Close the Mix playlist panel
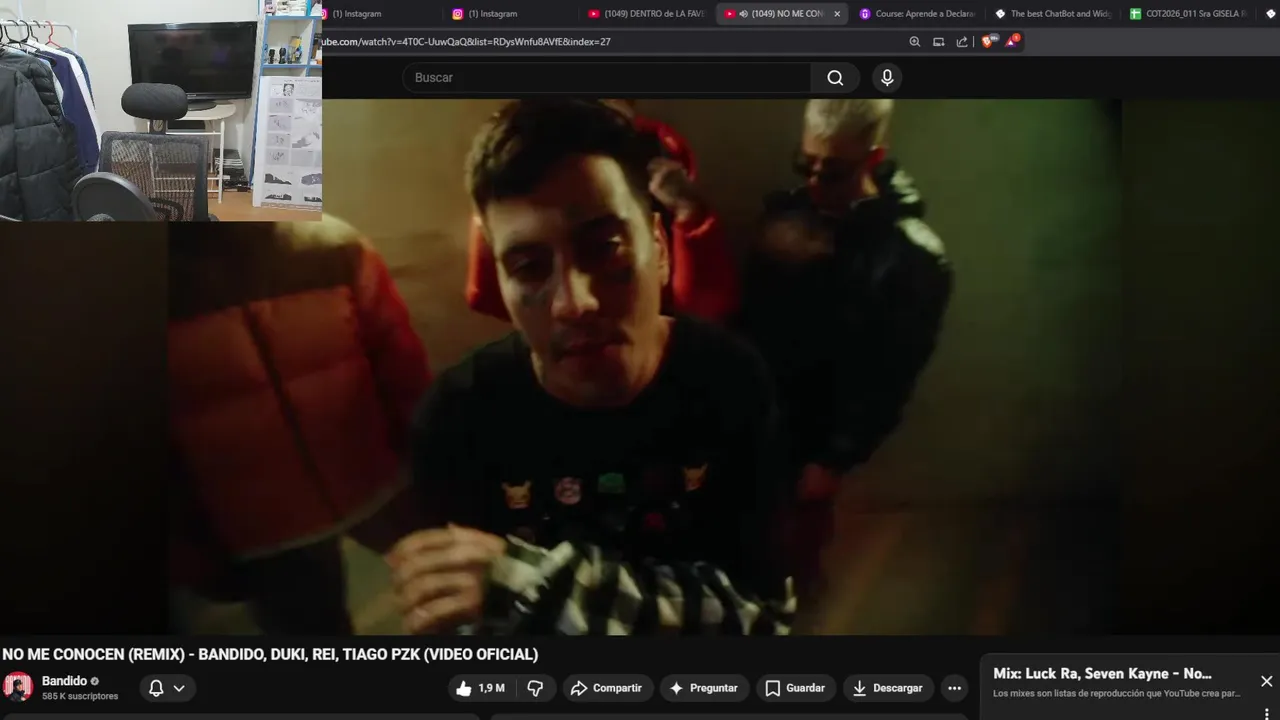This screenshot has height=720, width=1280. point(1266,681)
